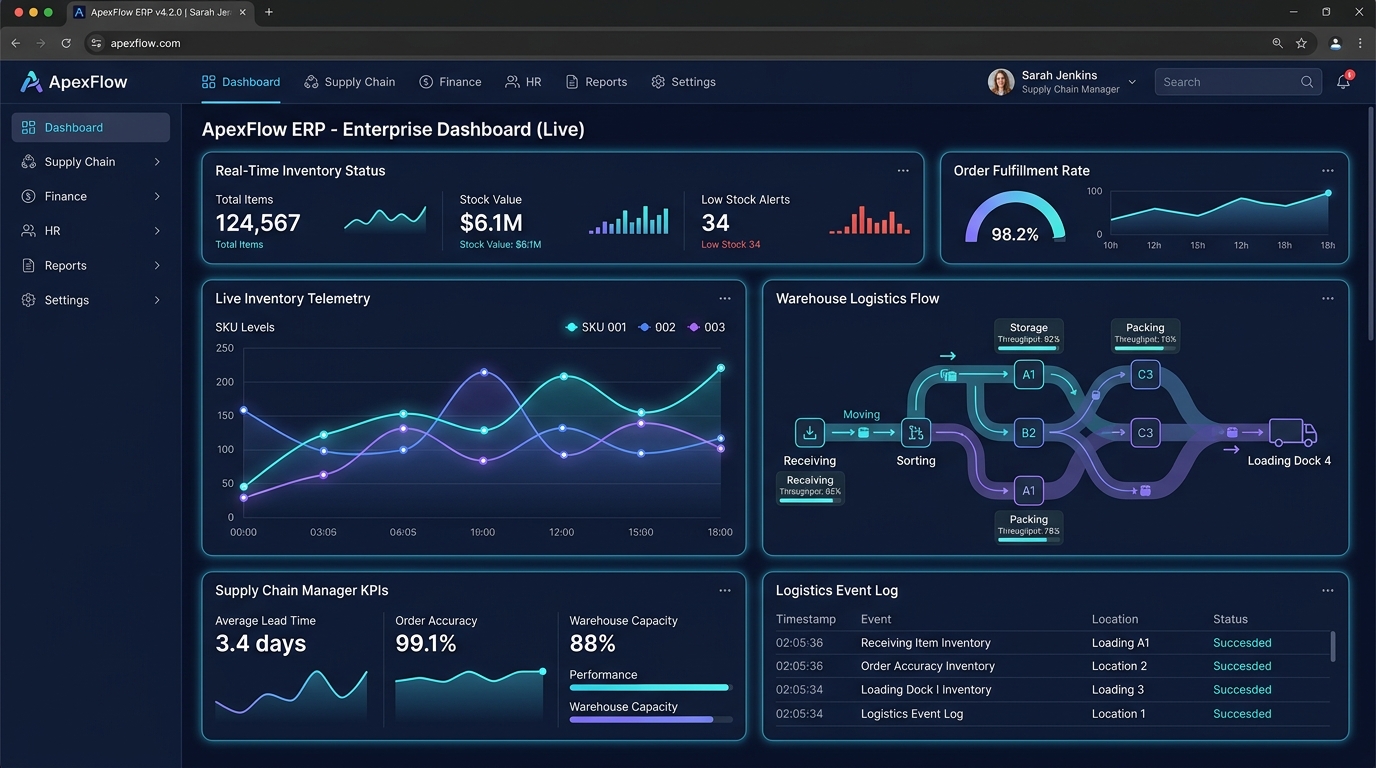Expand Settings sidebar chevron
The image size is (1376, 768).
pos(157,300)
